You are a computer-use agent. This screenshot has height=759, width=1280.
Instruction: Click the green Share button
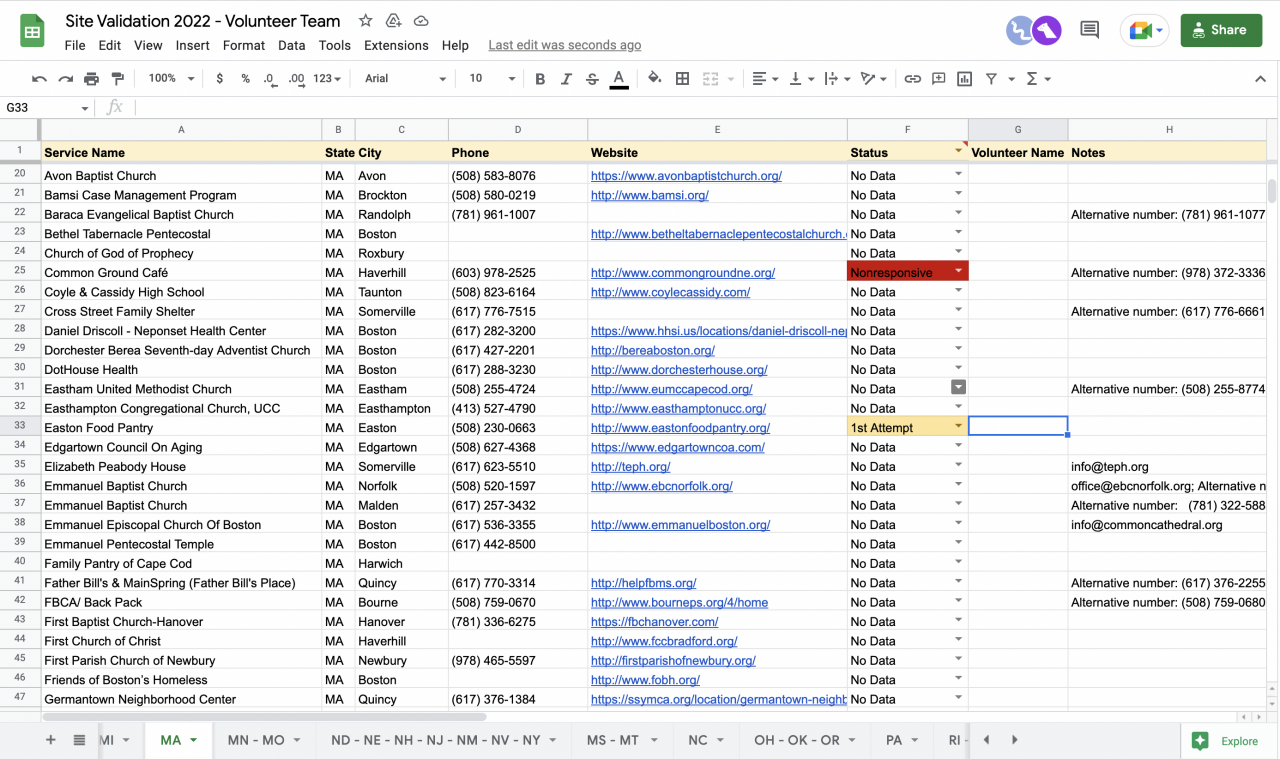(1221, 30)
